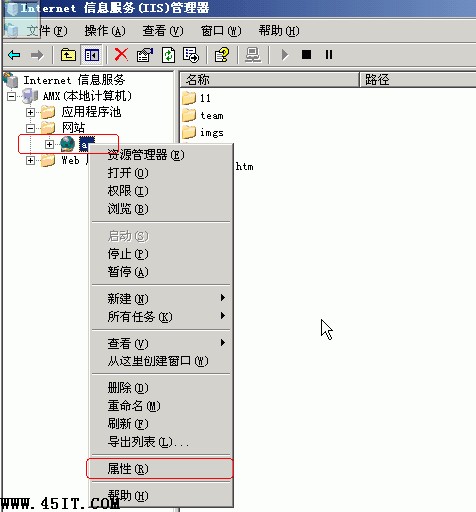Click the green Refresh toolbar icon

click(x=168, y=55)
